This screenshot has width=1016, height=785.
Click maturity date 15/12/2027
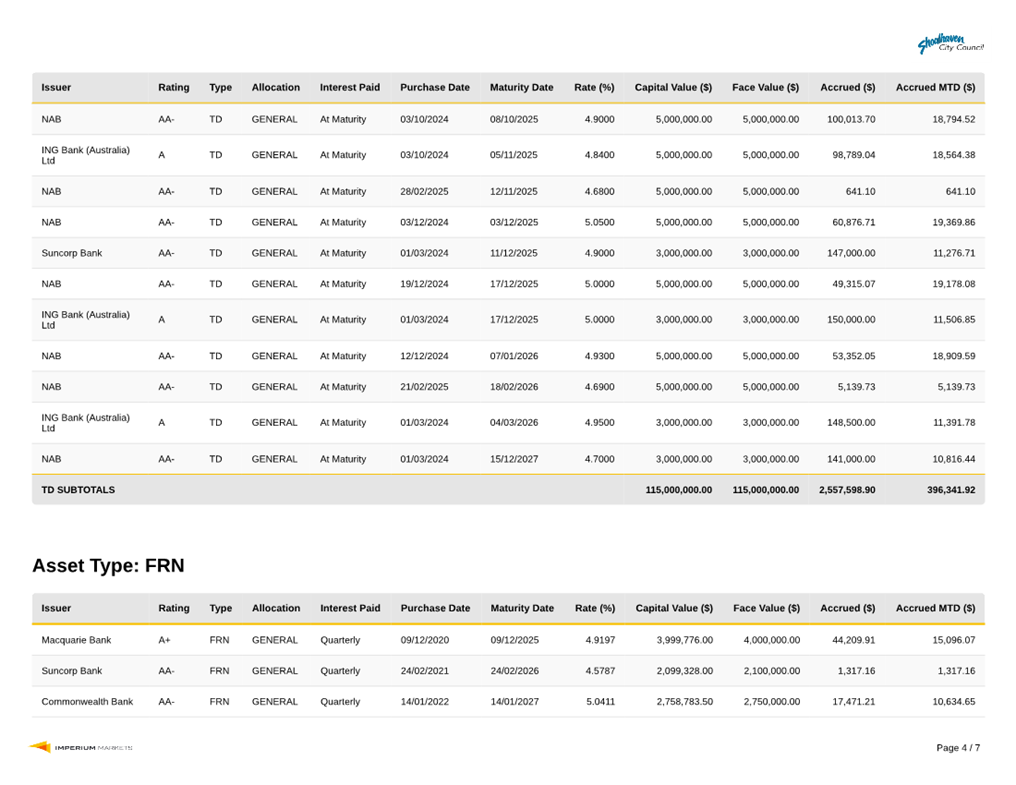pyautogui.click(x=514, y=459)
